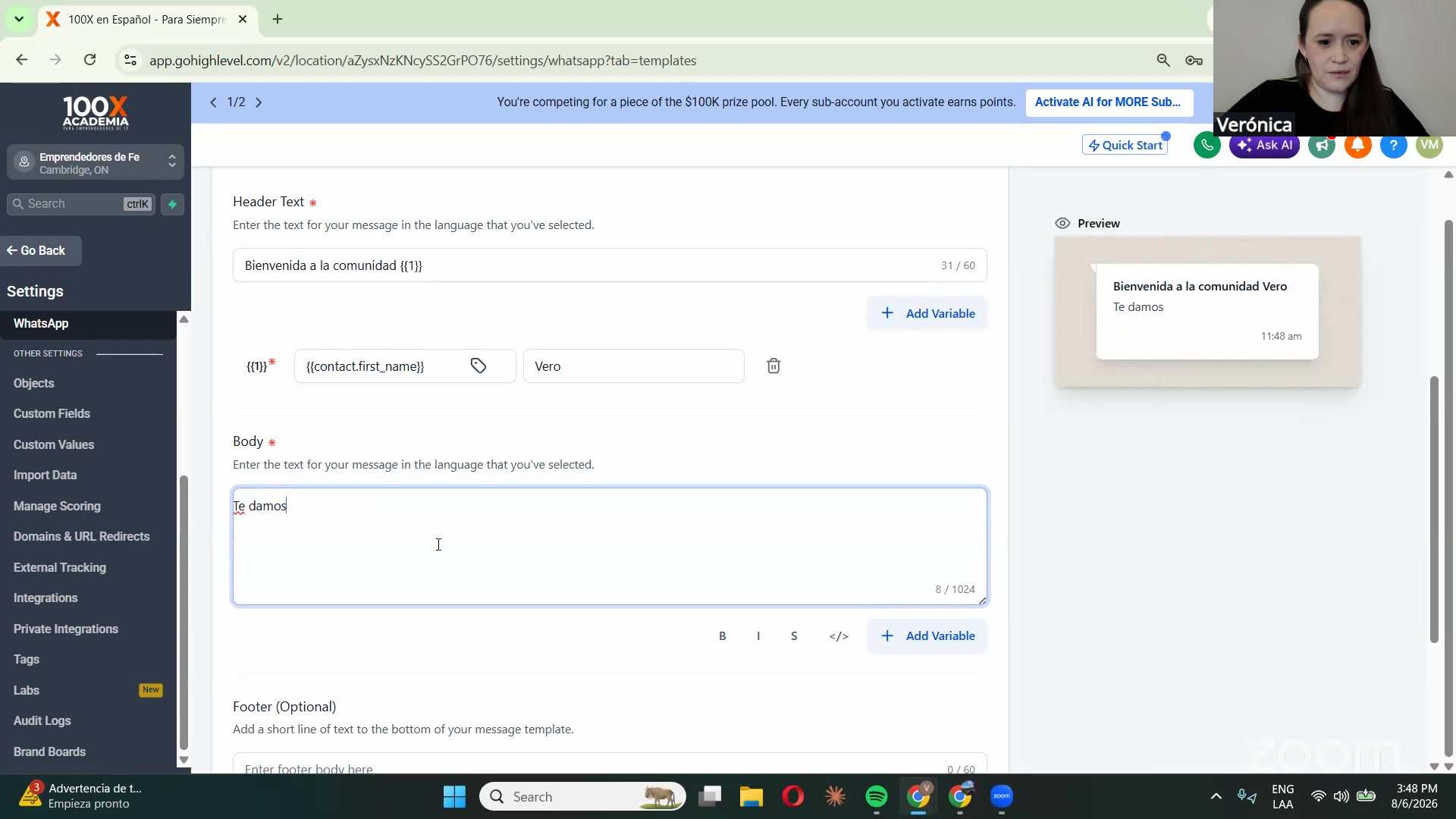Viewport: 1456px width, 819px height.
Task: Insert code formatting in body text
Action: (x=838, y=636)
